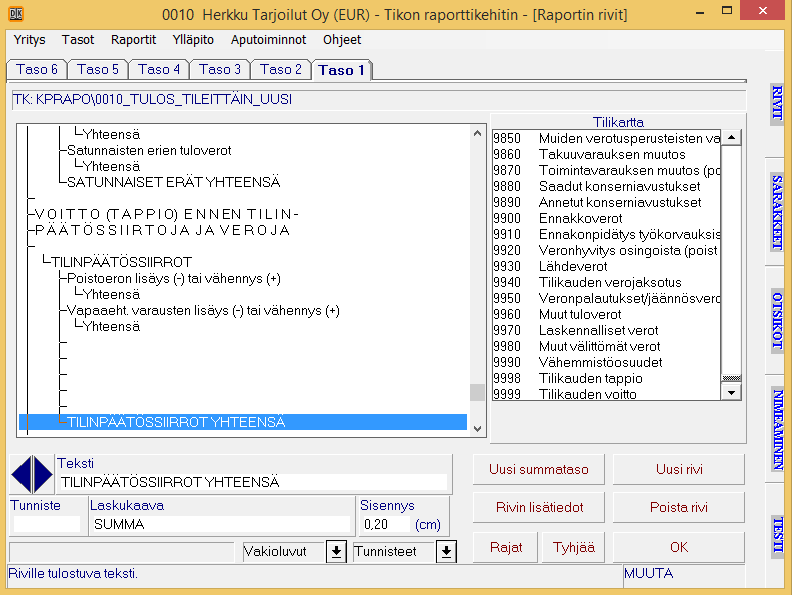This screenshot has width=792, height=595.
Task: Open Rivin lisätiedot
Action: click(x=538, y=507)
